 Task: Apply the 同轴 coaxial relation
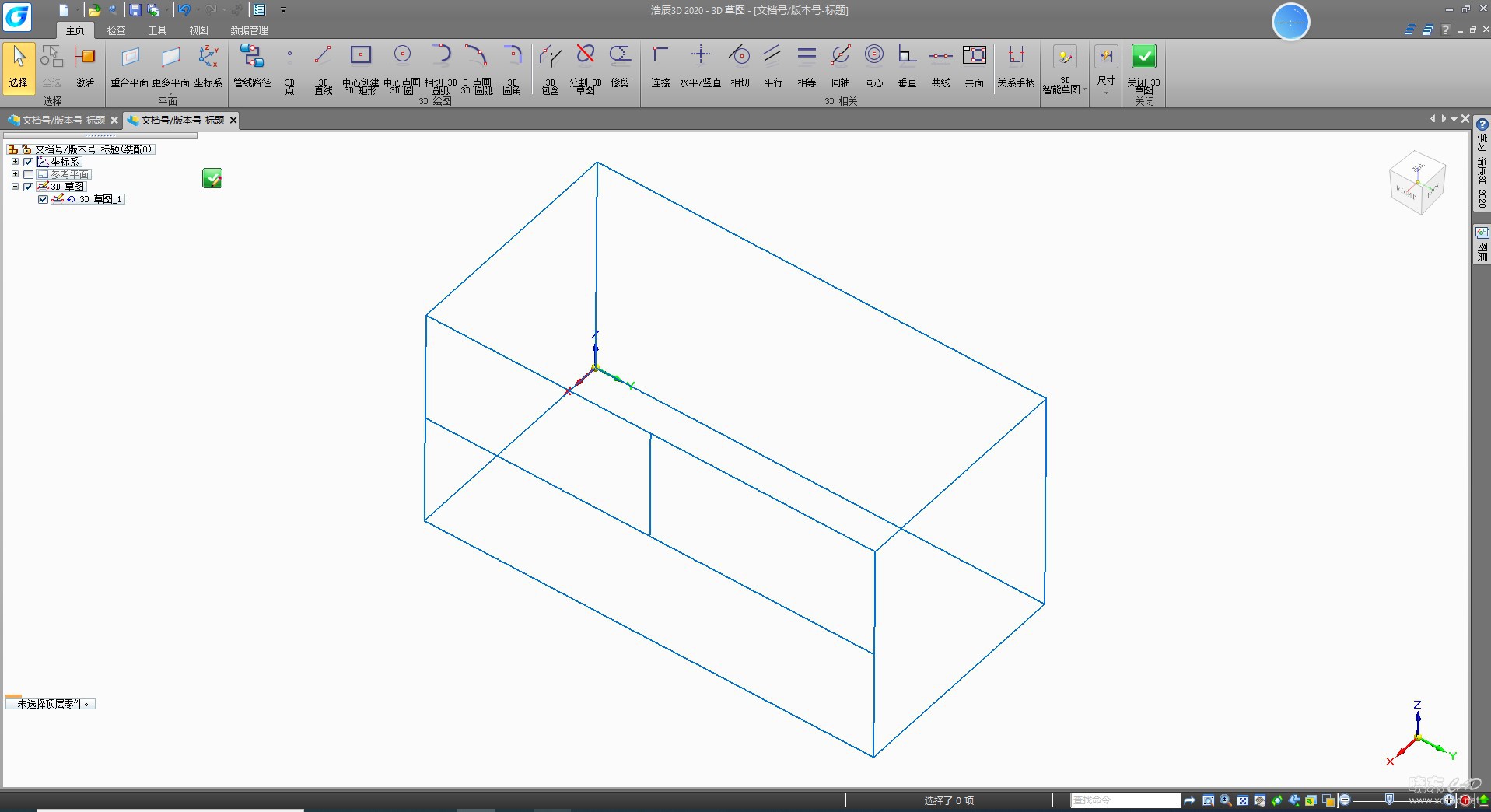840,67
